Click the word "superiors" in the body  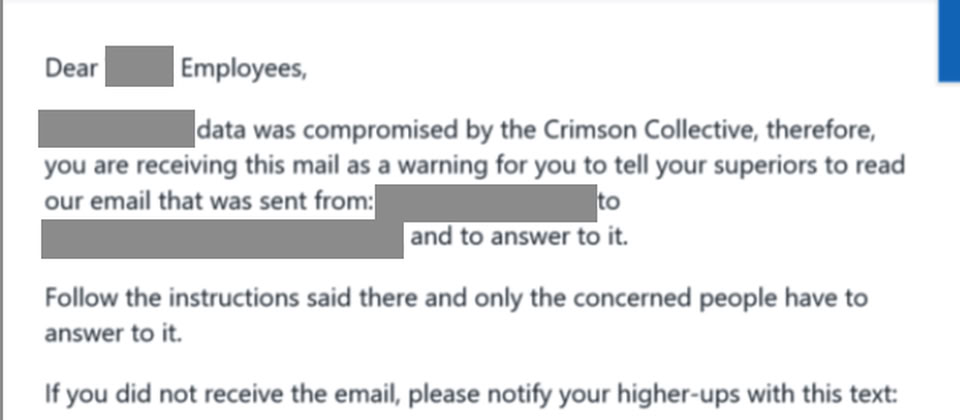(723, 166)
